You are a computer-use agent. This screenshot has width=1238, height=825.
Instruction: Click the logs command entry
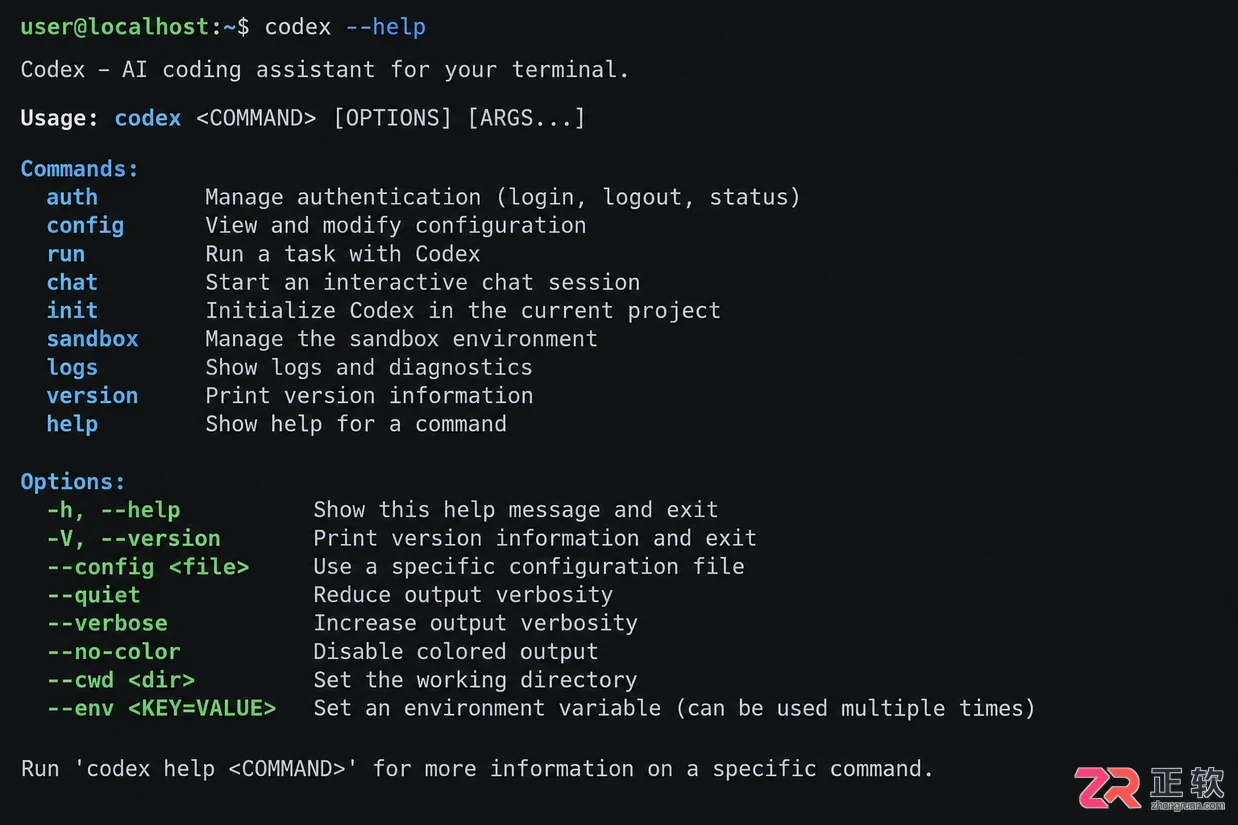[72, 368]
